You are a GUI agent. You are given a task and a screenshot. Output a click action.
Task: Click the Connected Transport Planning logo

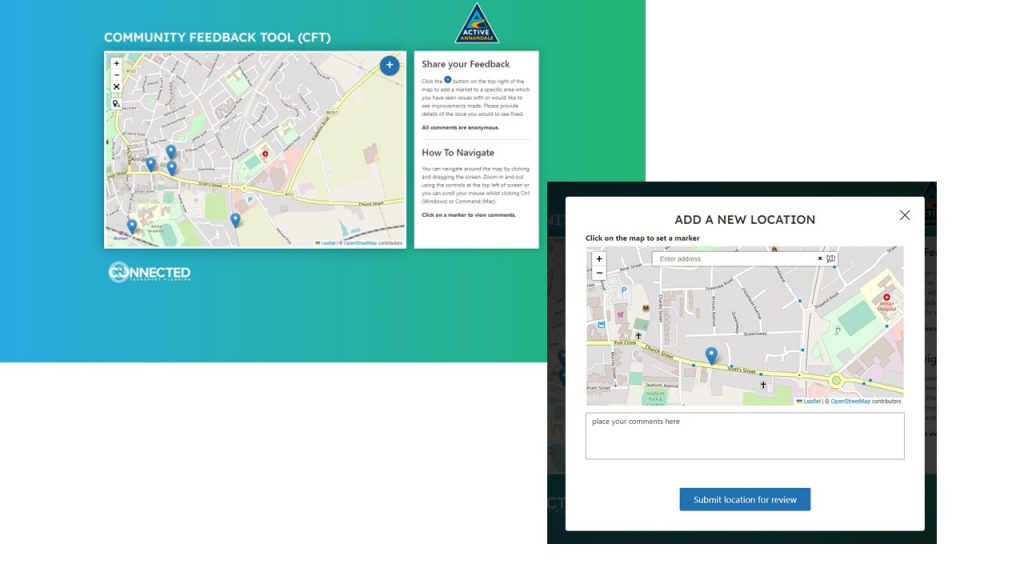click(150, 272)
